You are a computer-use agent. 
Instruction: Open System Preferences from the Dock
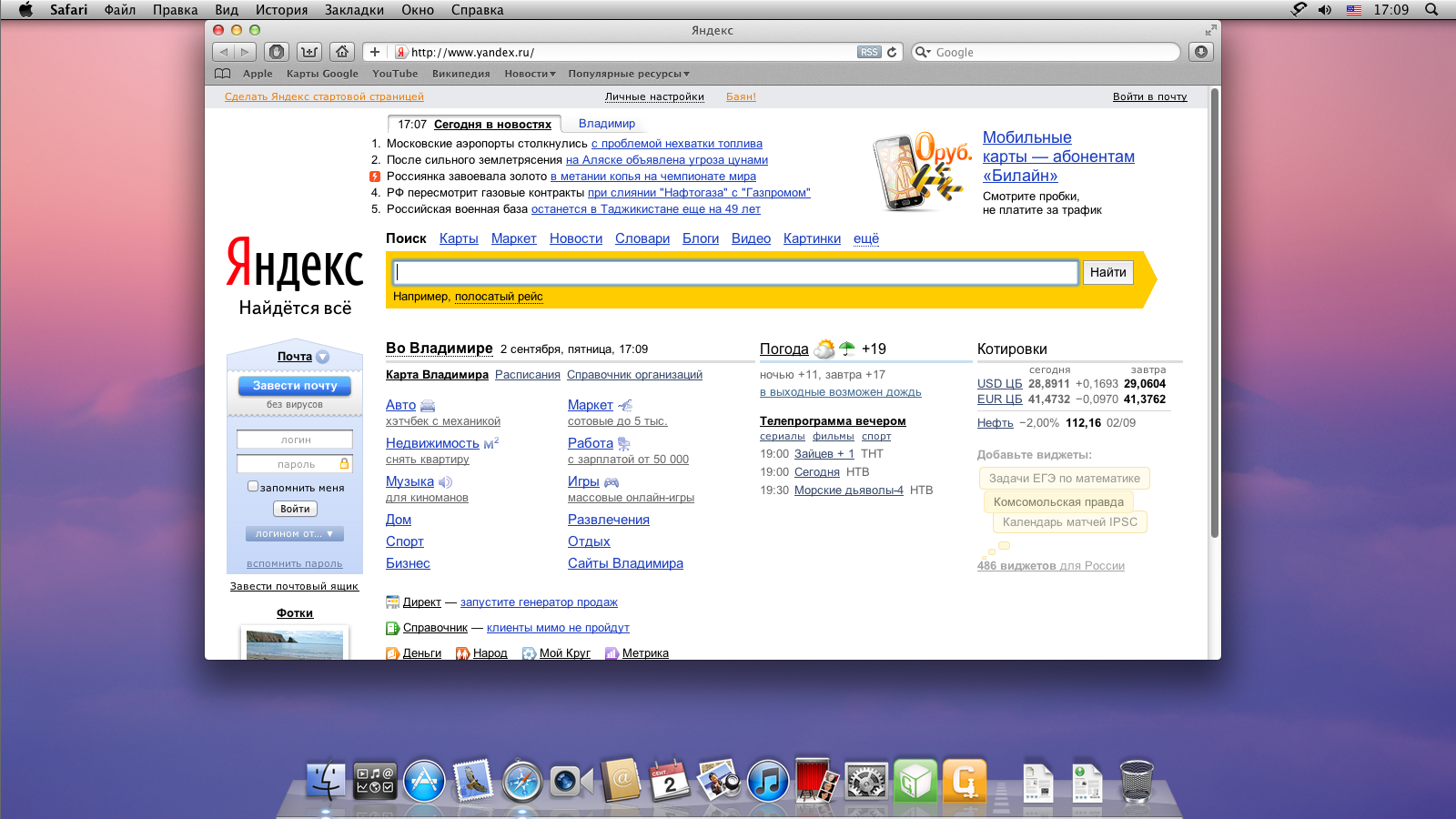(x=866, y=781)
